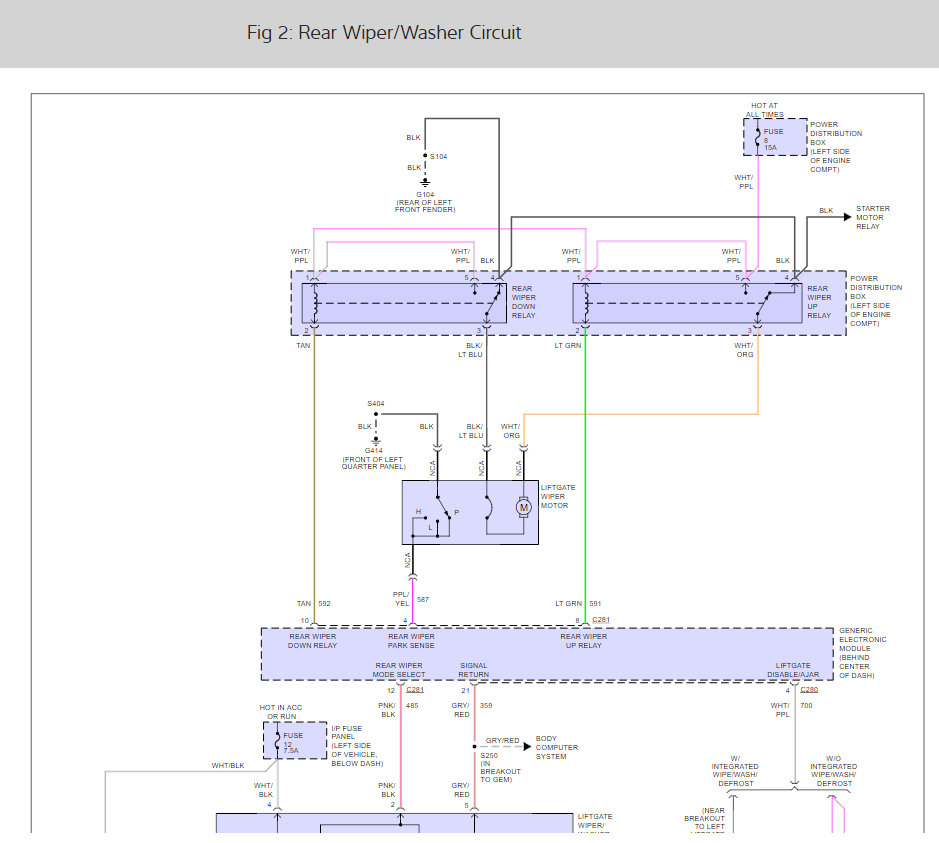This screenshot has width=939, height=843.
Task: Click the Signal Return pin label
Action: (x=474, y=669)
